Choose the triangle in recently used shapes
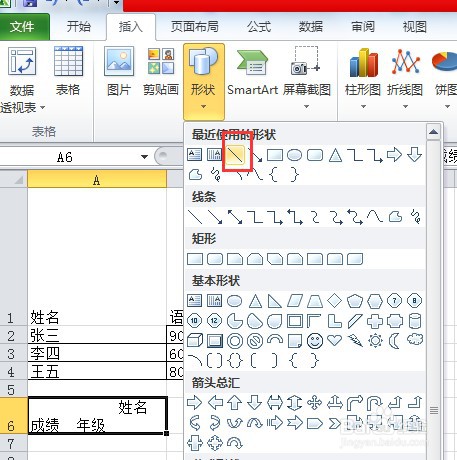 coord(335,155)
